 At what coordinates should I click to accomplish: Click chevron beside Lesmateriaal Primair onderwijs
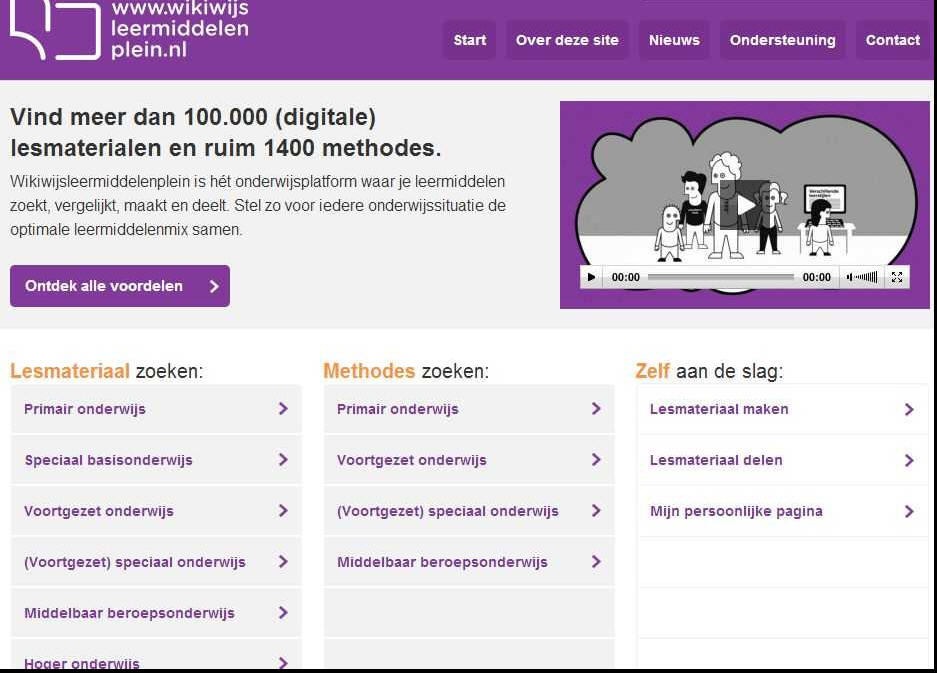[x=283, y=409]
